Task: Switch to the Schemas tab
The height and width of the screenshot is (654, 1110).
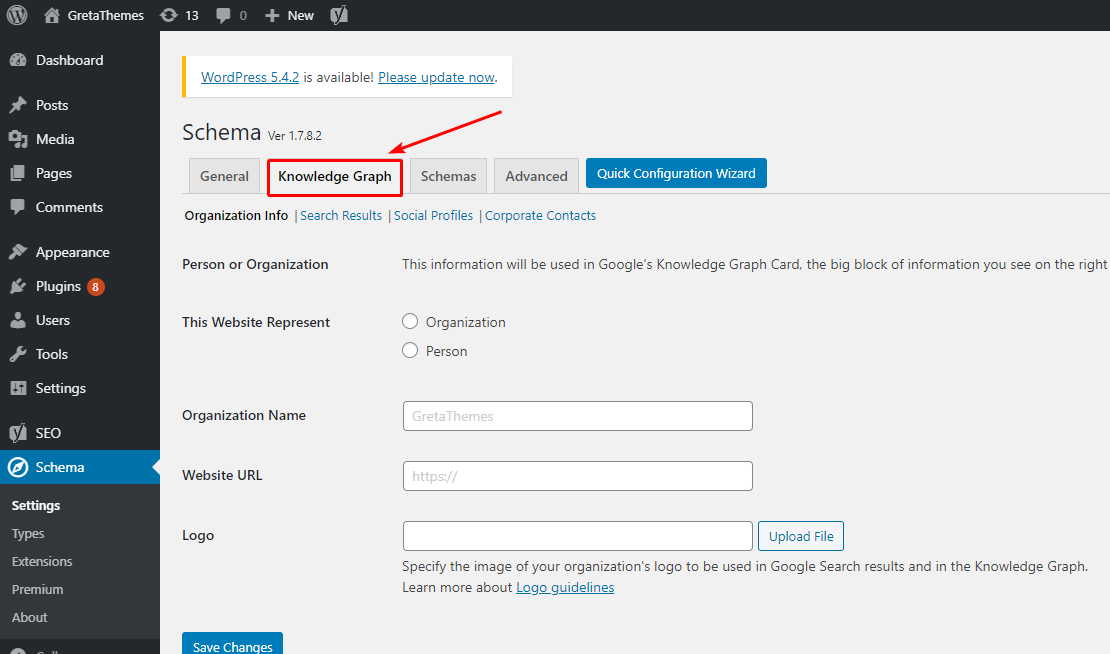Action: (x=448, y=176)
